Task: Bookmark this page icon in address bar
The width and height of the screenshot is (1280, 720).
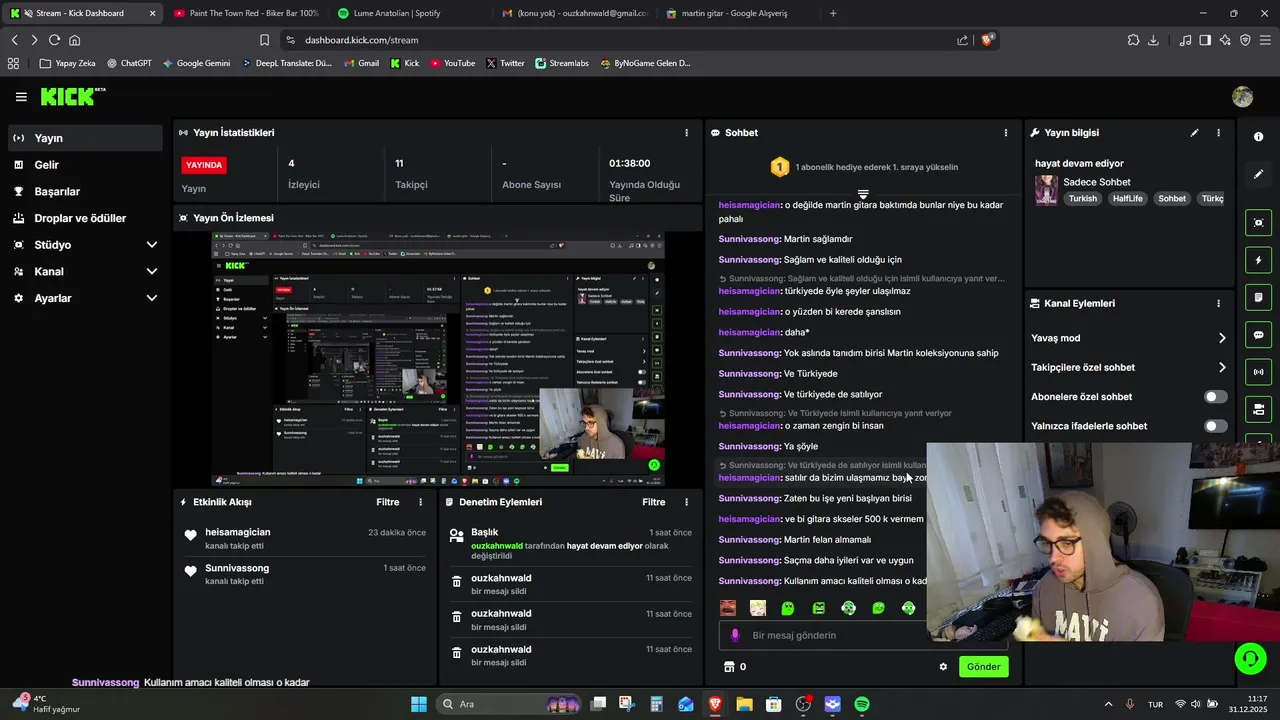Action: click(x=264, y=40)
